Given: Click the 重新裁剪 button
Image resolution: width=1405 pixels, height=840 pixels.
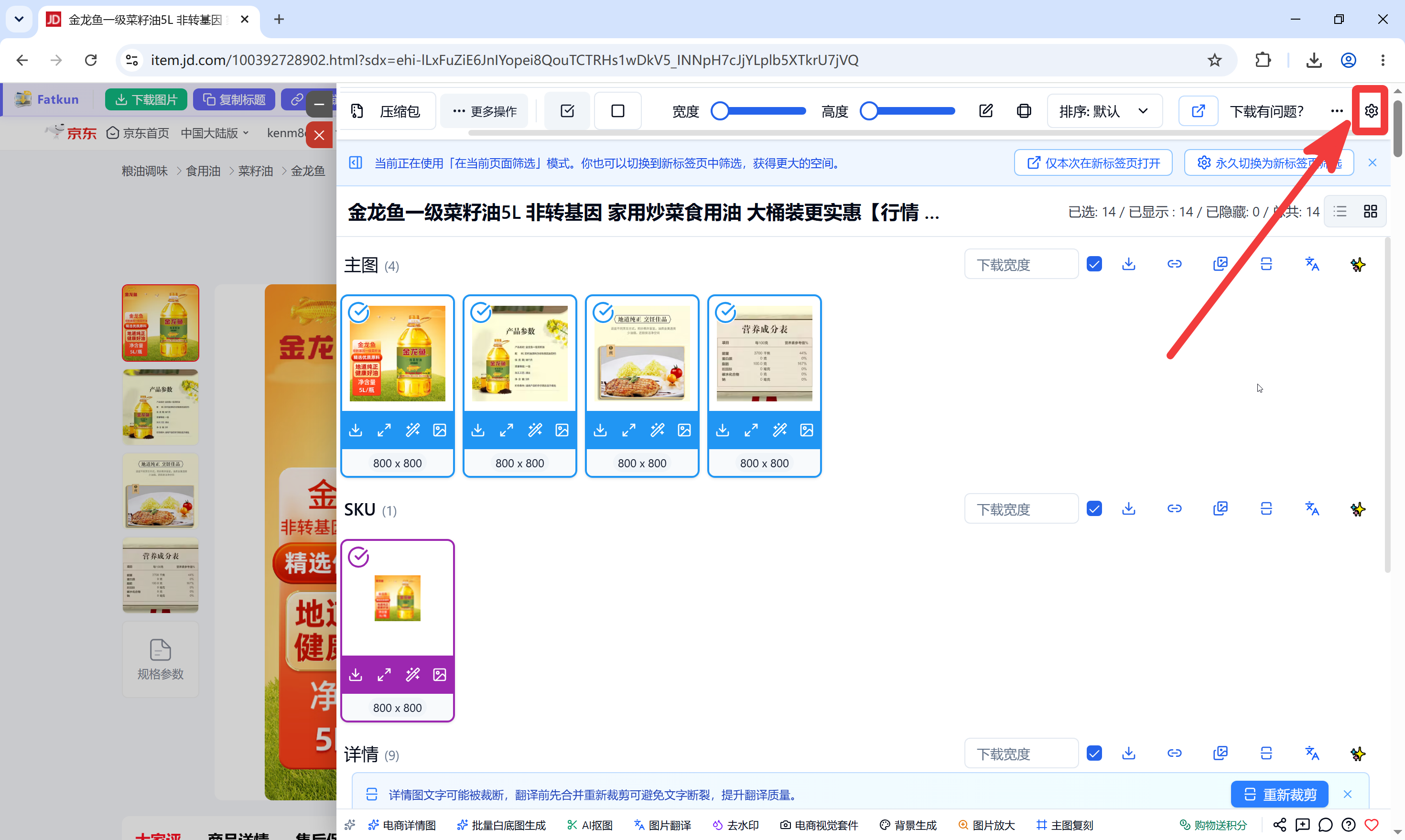Looking at the screenshot, I should 1279,795.
